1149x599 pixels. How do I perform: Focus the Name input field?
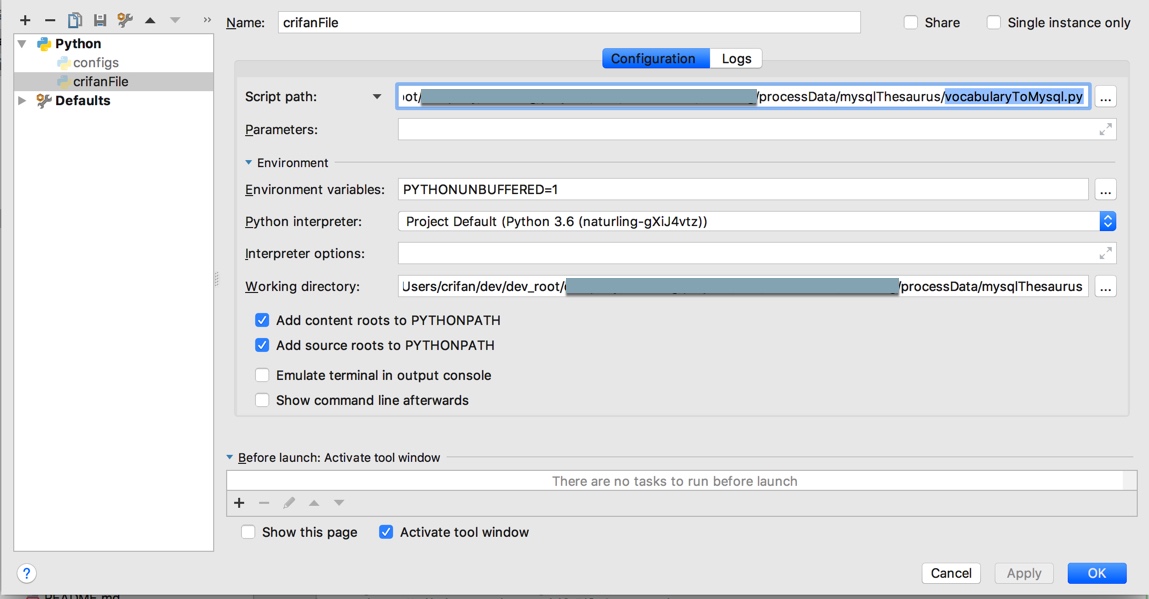click(569, 23)
